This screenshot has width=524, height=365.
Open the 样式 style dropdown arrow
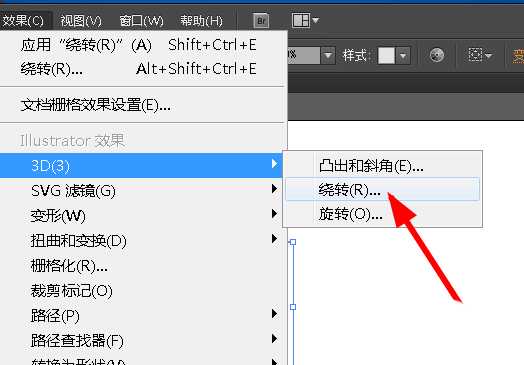tap(403, 55)
